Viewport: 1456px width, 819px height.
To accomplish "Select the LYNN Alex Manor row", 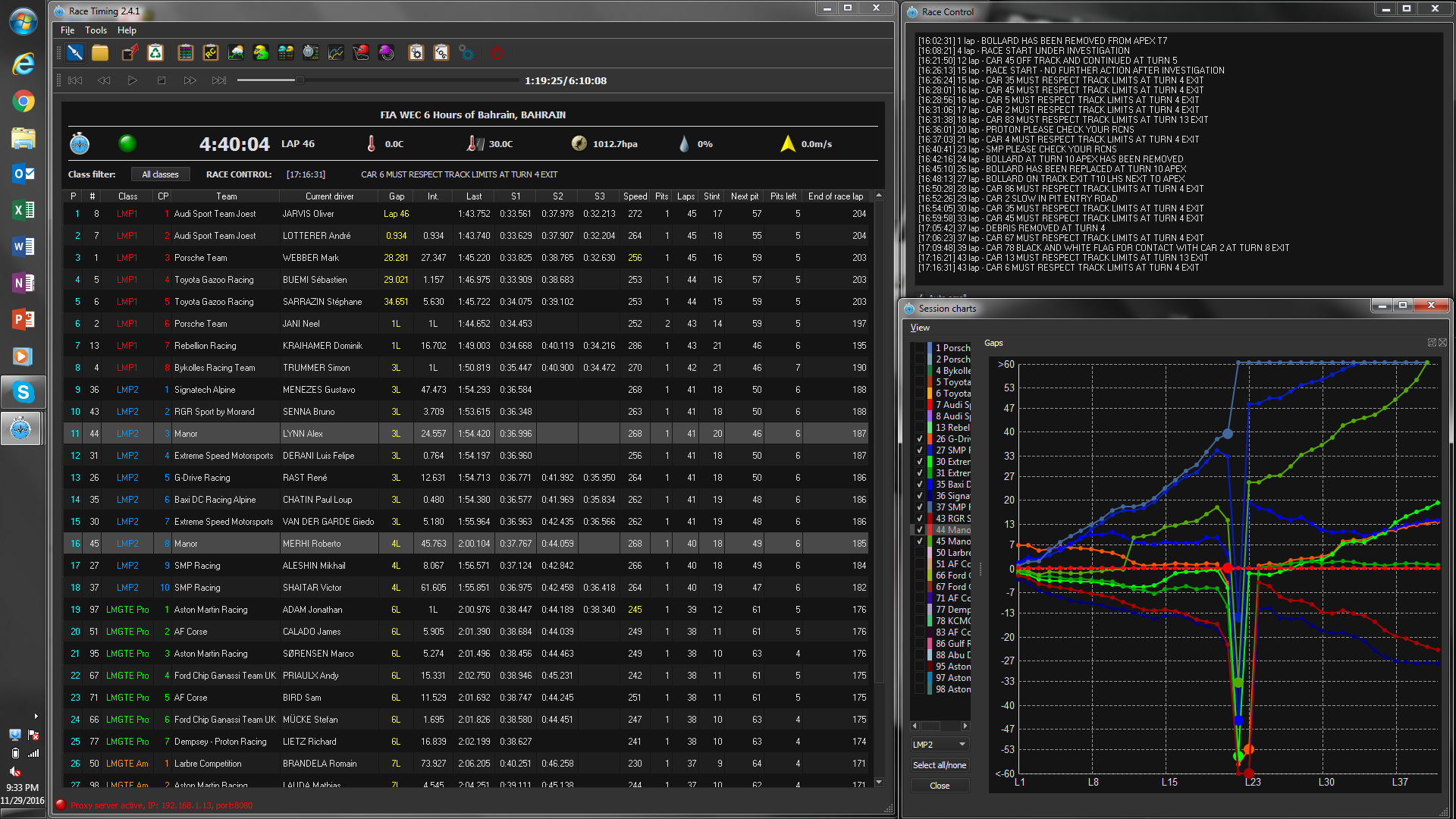I will tap(468, 434).
